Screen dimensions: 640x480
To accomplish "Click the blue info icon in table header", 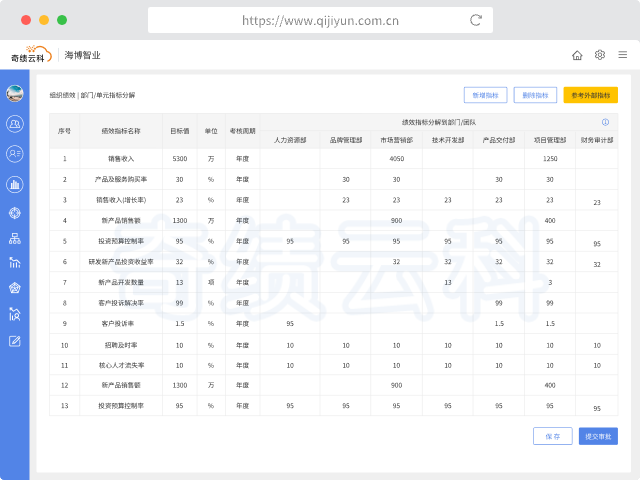I will [605, 122].
